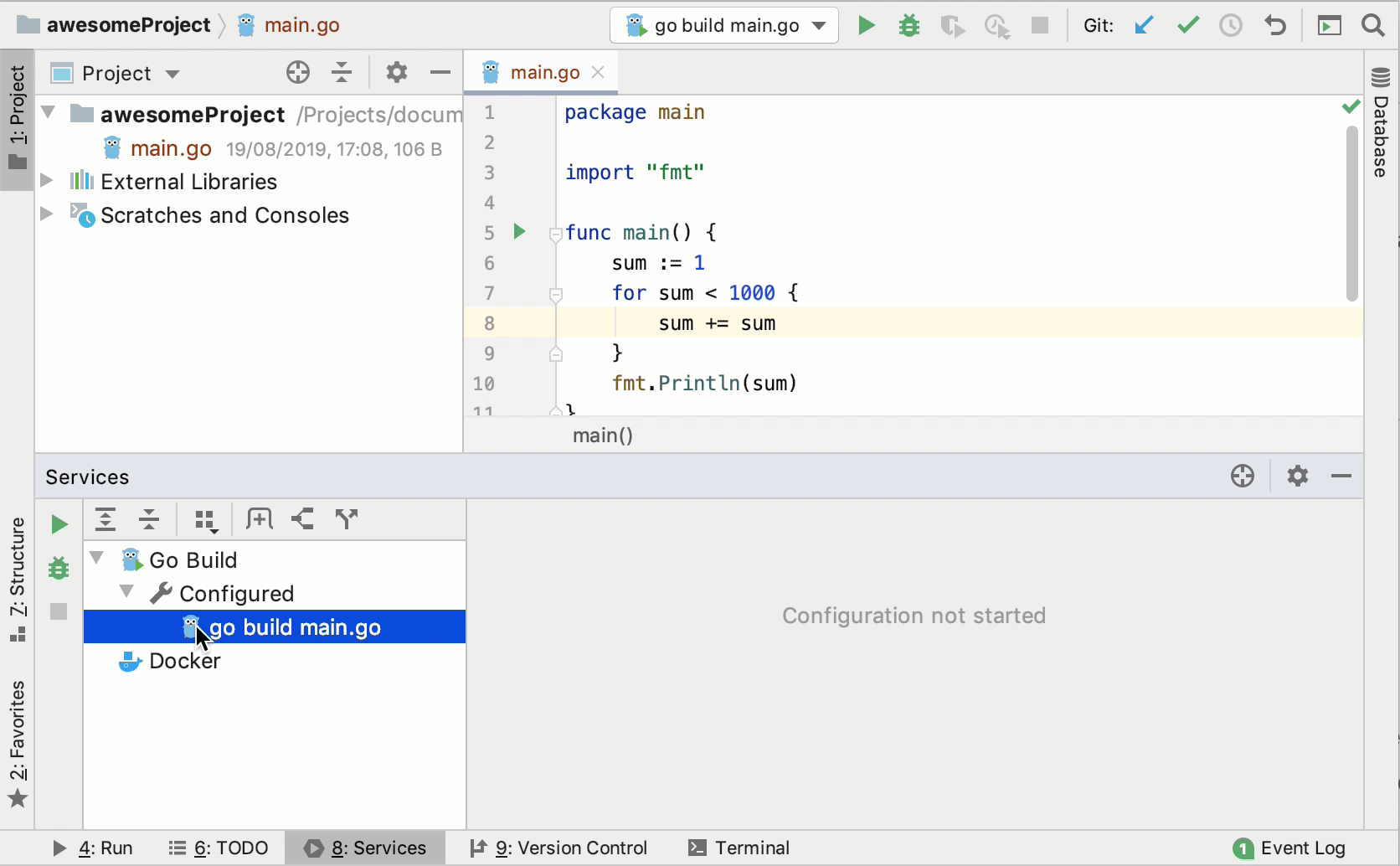The width and height of the screenshot is (1400, 866).
Task: Locate the opened file in Project view
Action: [298, 73]
